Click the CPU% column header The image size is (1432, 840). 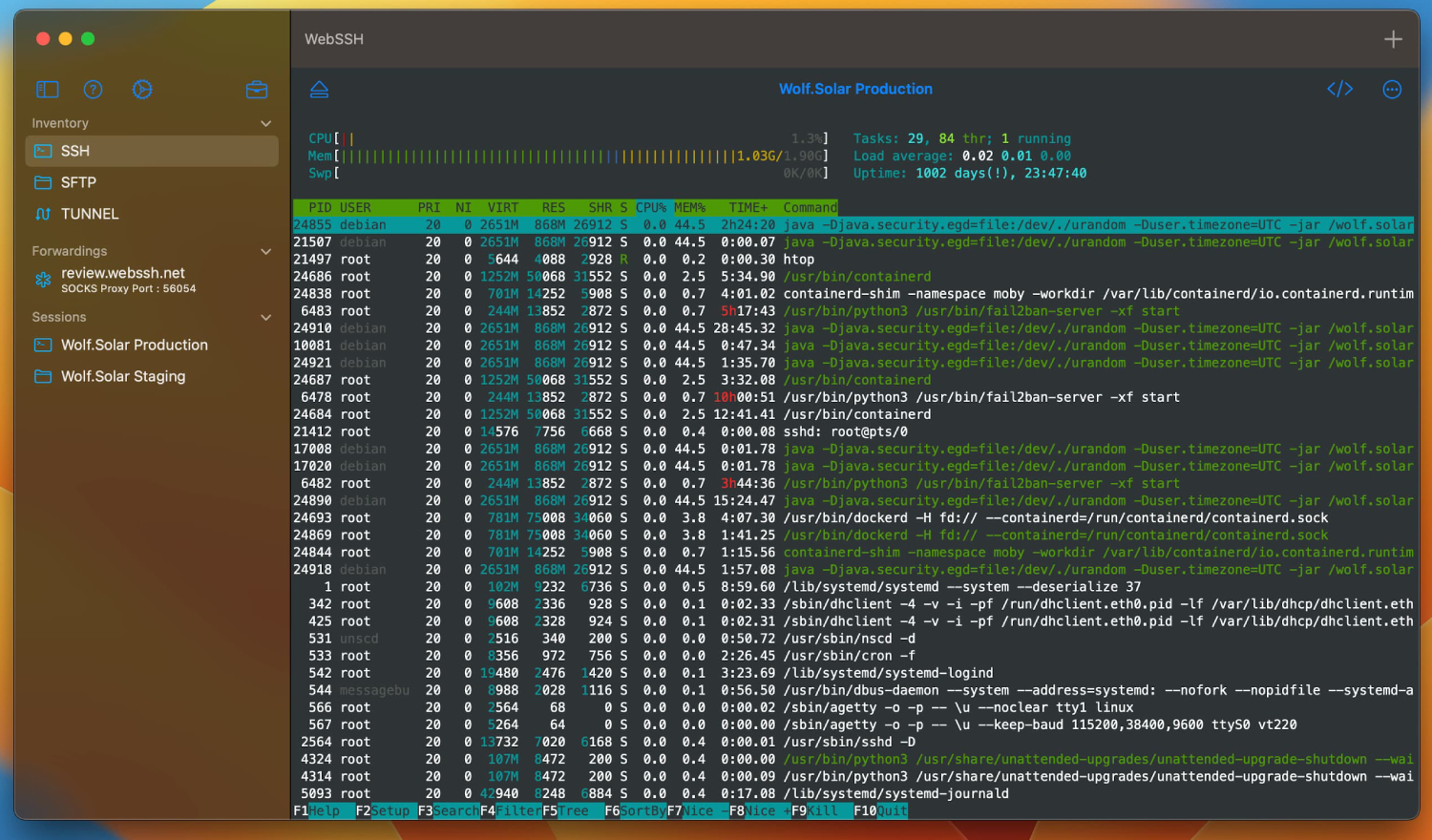(x=651, y=207)
